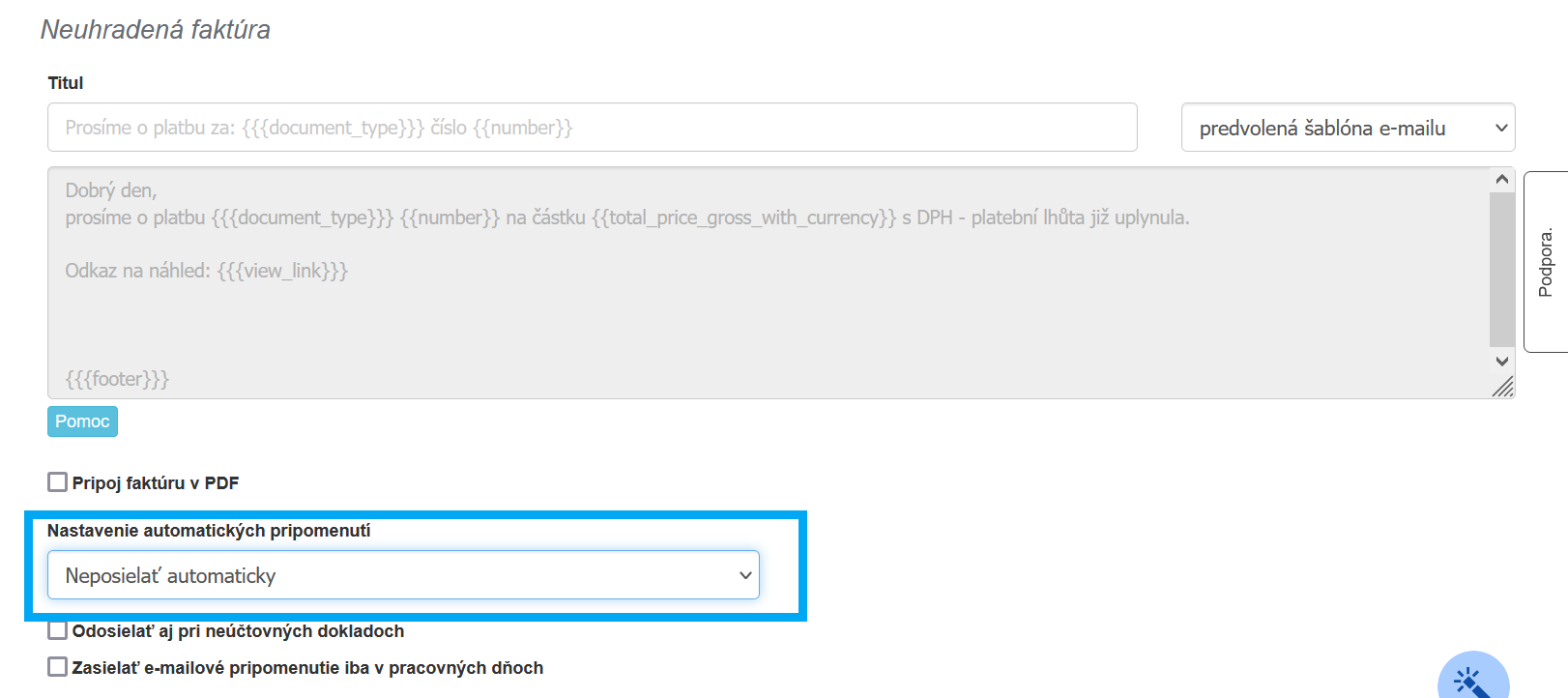Open the 'predvolená šablóna e-mailu' dropdown
The height and width of the screenshot is (698, 1568).
click(x=1347, y=128)
